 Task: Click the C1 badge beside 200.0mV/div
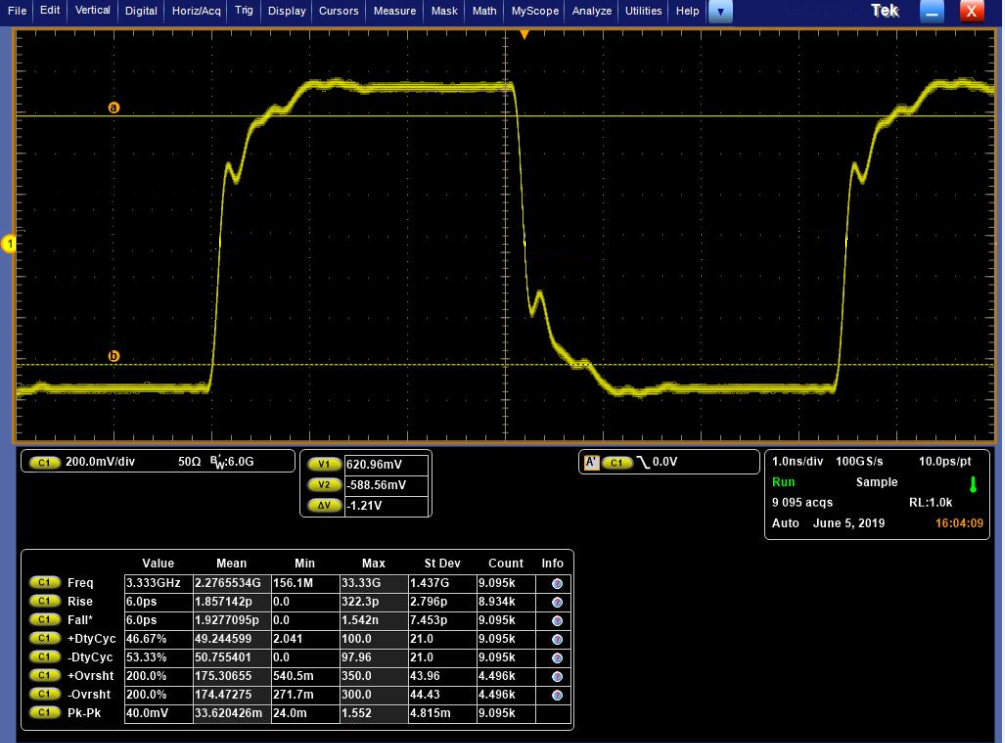pyautogui.click(x=43, y=463)
